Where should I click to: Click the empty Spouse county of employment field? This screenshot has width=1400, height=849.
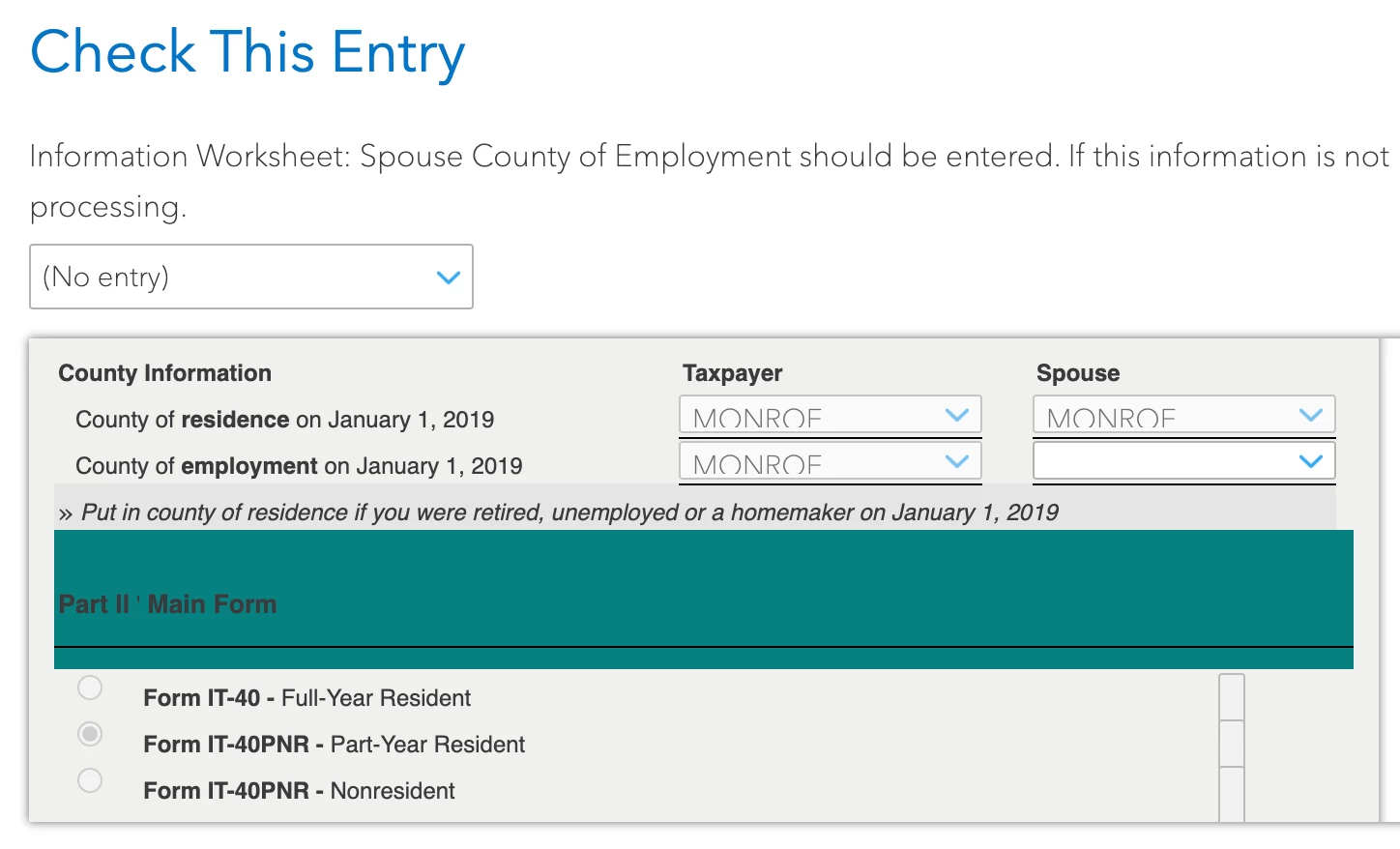click(x=1184, y=460)
